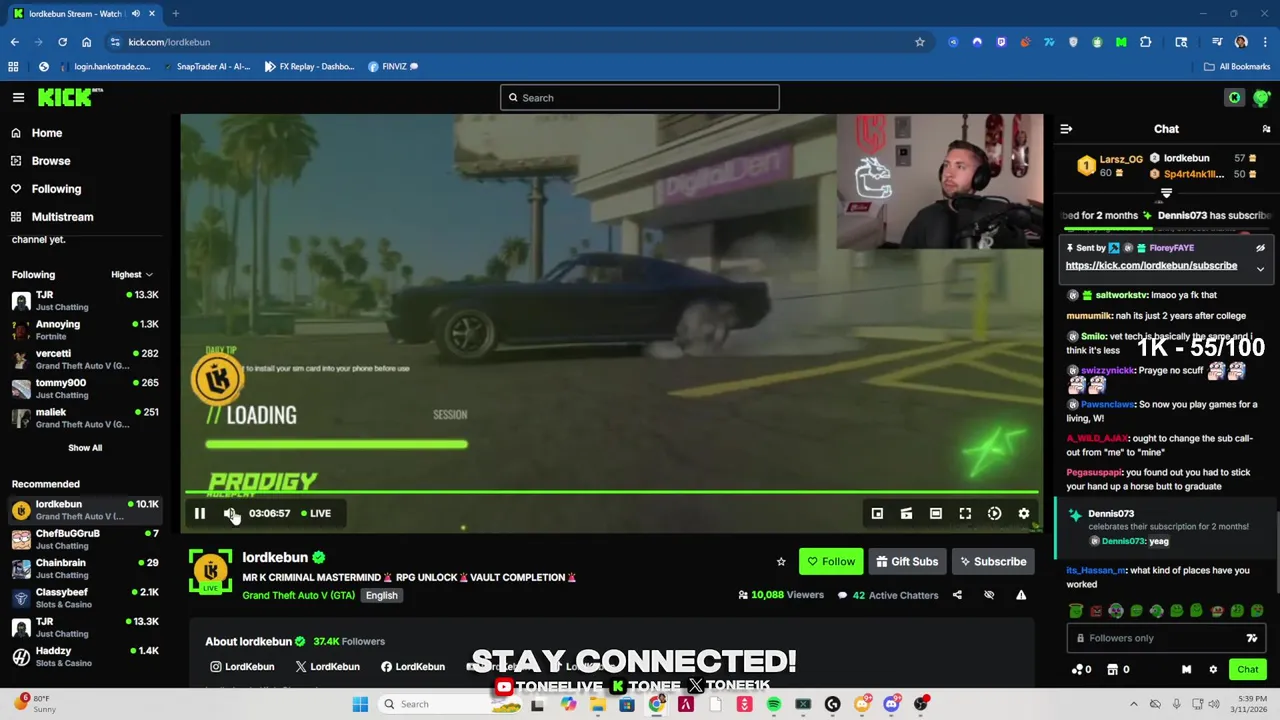Click Grand Theft Auto V category link
Screen dimensions: 1280x720
click(x=298, y=596)
